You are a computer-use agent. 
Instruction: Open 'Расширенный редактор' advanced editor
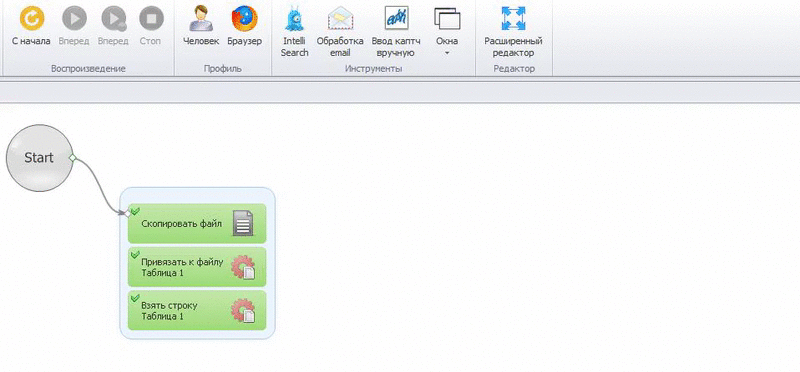coord(513,19)
